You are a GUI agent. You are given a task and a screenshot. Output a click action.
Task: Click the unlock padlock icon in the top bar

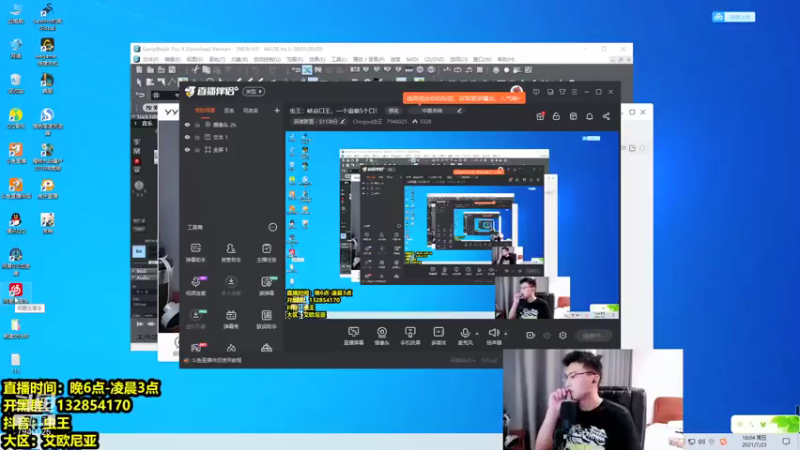(556, 116)
